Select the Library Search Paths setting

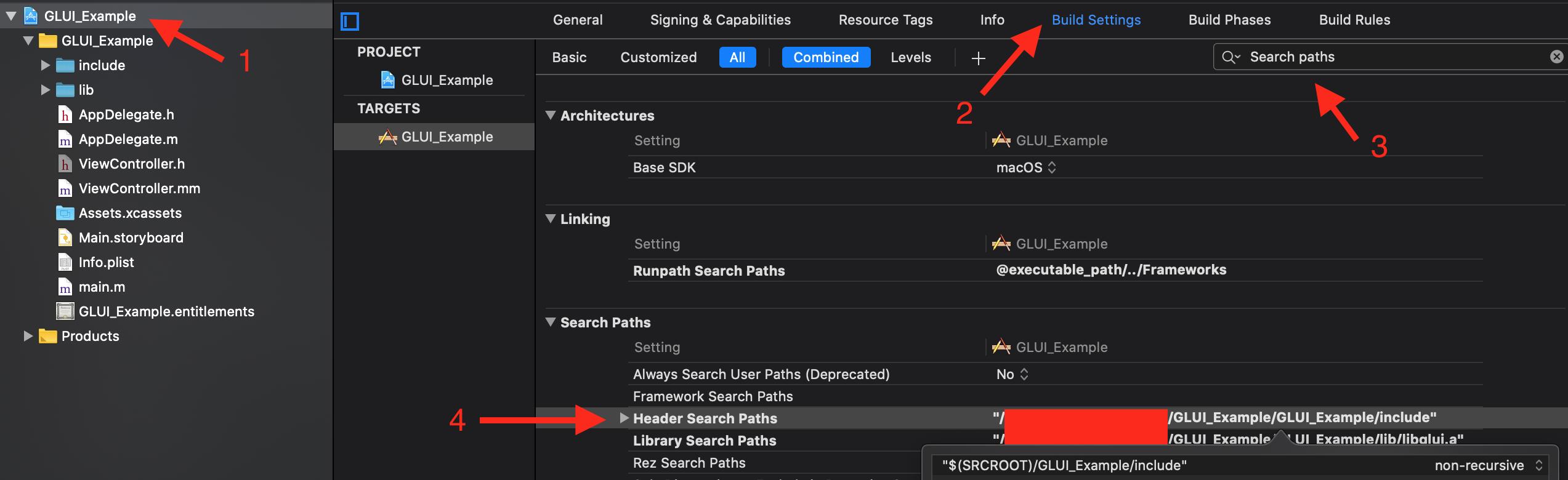(705, 441)
